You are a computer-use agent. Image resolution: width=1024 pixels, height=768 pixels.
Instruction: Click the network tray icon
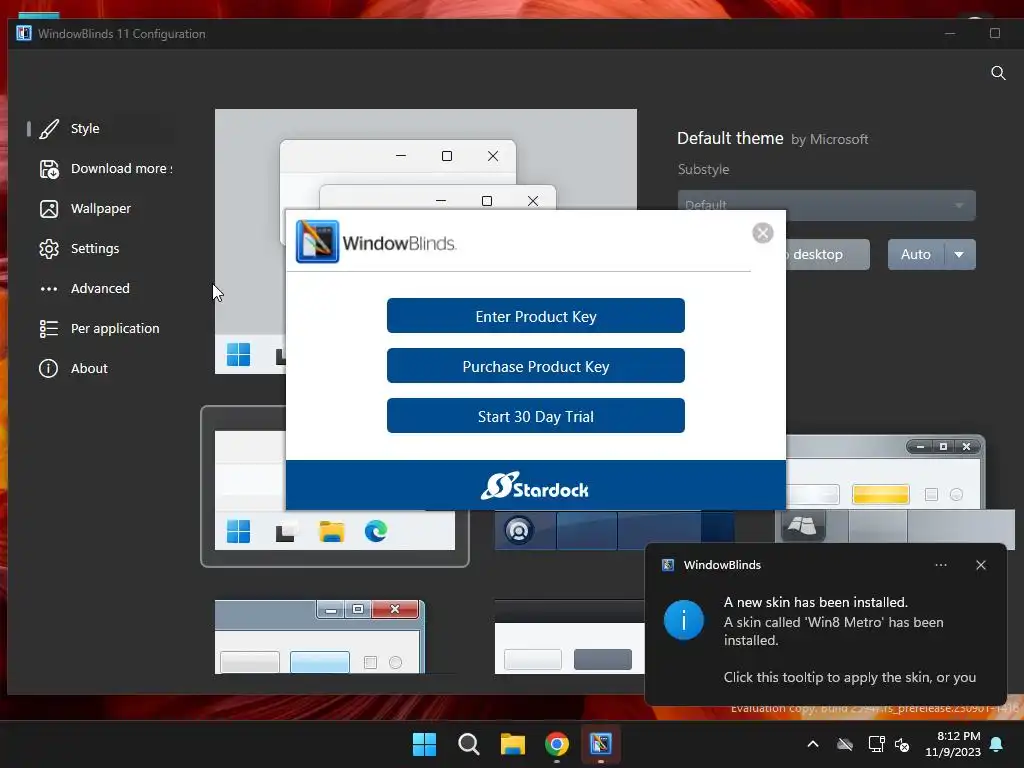coord(876,744)
